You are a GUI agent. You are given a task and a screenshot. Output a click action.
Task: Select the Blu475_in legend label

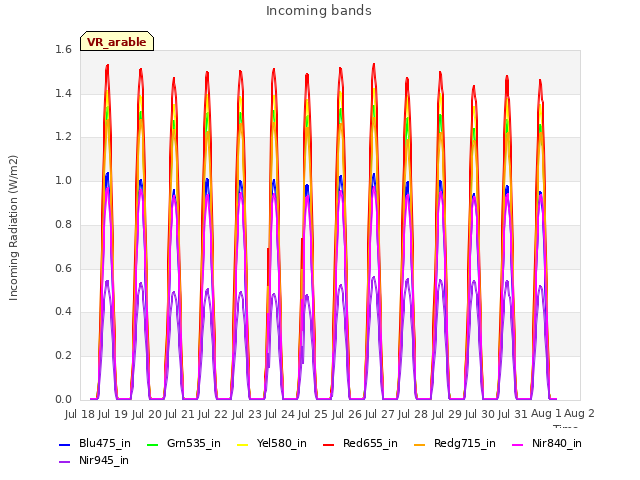[x=105, y=444]
